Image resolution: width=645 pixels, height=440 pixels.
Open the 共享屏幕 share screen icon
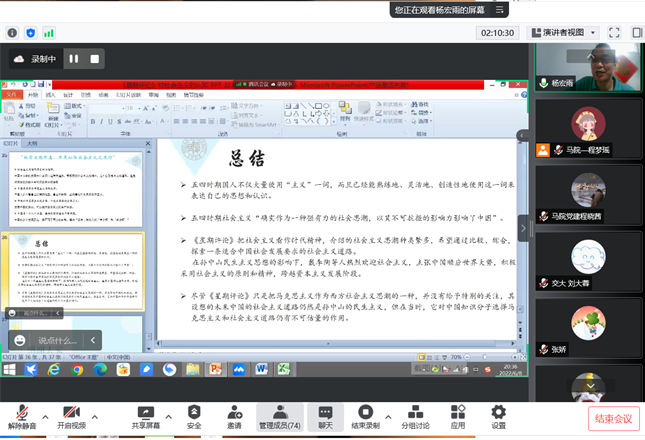point(146,413)
